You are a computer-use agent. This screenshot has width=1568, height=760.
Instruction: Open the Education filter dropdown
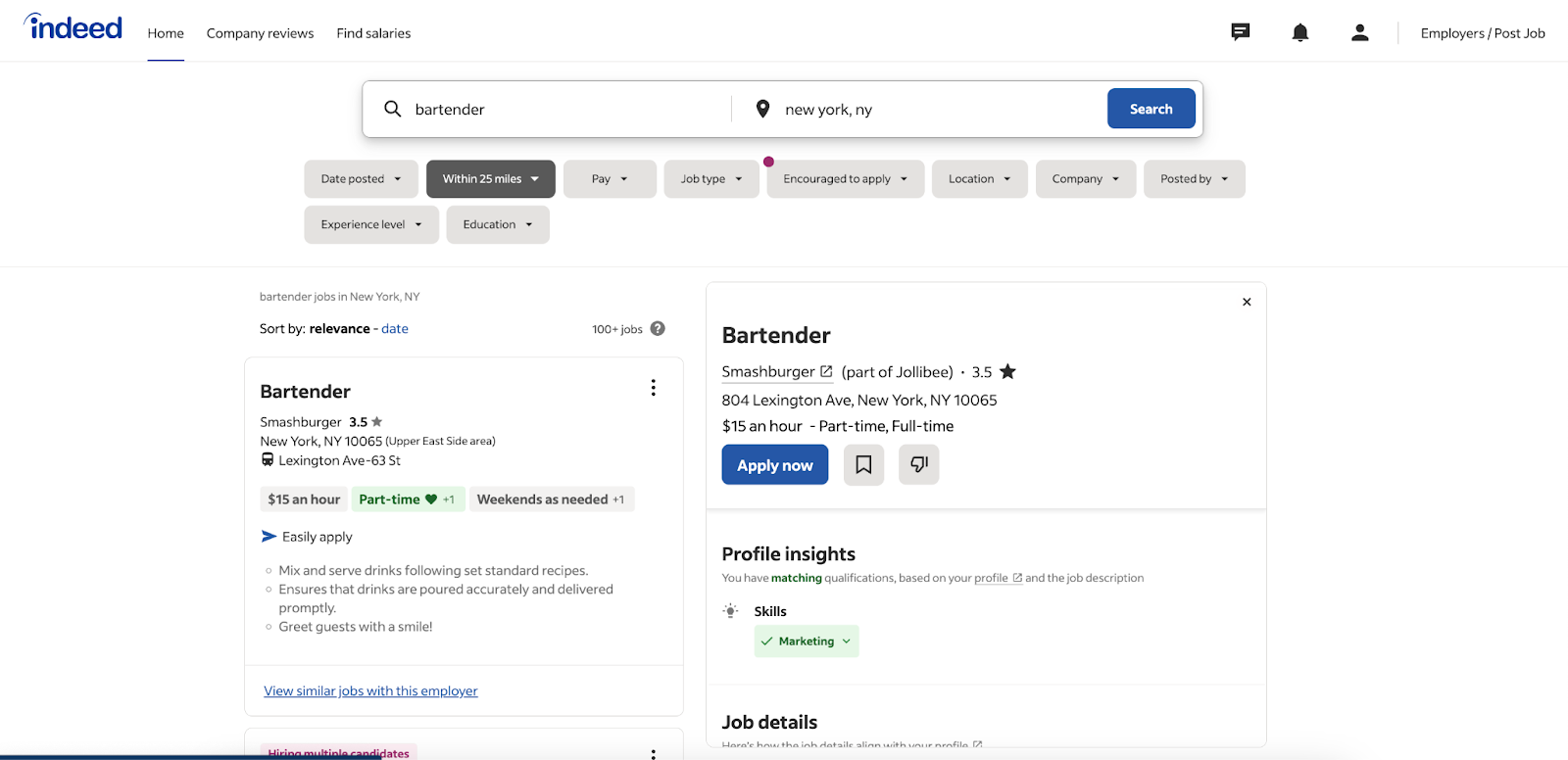tap(498, 224)
